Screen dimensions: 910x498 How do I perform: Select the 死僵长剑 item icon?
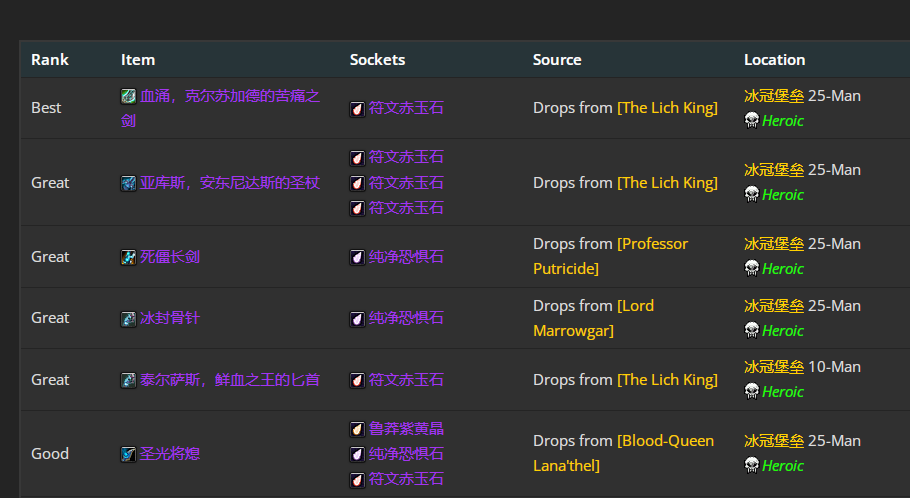coord(128,257)
